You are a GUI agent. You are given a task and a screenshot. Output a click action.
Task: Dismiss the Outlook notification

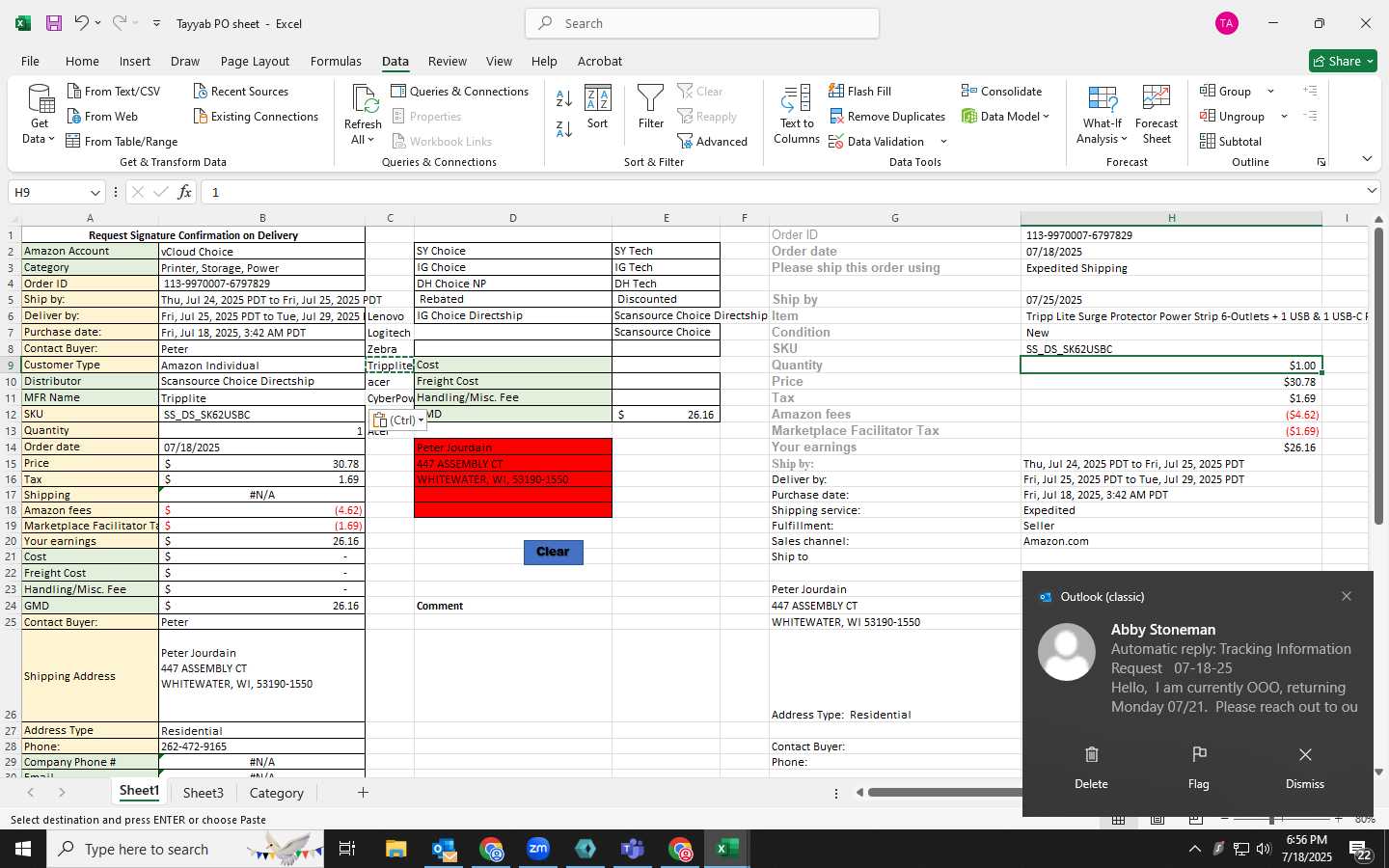[x=1305, y=767]
